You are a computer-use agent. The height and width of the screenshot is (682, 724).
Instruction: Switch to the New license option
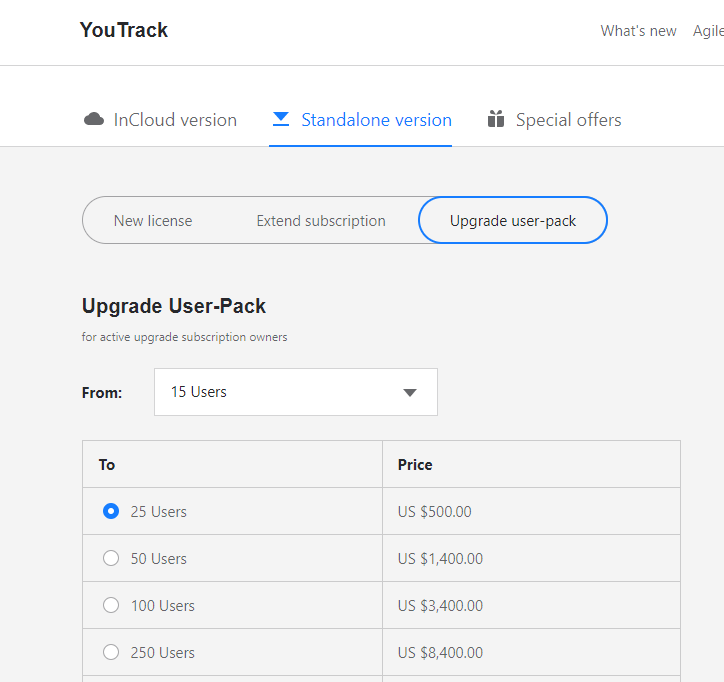(x=153, y=221)
